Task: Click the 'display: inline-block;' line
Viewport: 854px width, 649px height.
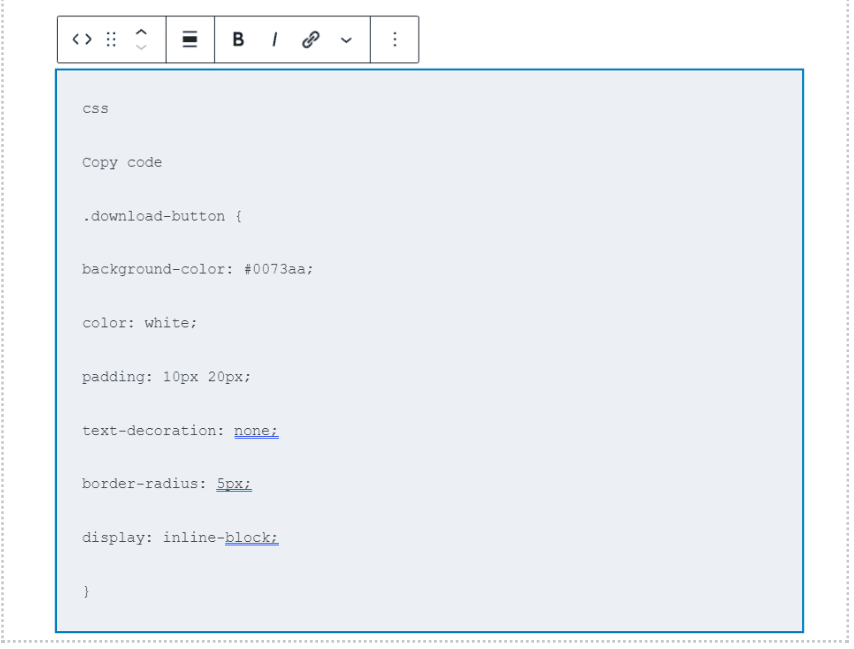Action: (180, 538)
